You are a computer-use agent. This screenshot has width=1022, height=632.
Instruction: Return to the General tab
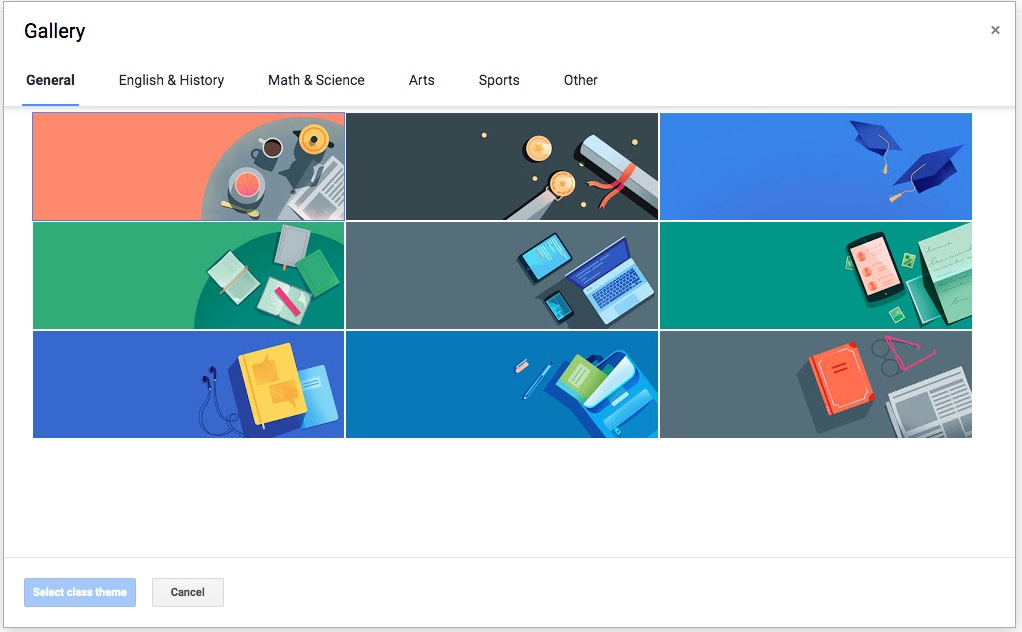[x=51, y=80]
